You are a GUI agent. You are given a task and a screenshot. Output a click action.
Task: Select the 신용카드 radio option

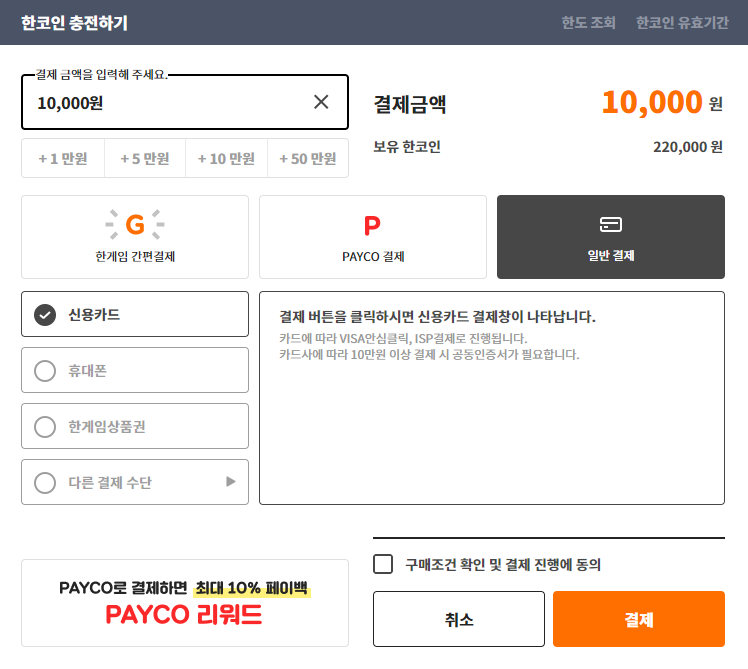[45, 315]
